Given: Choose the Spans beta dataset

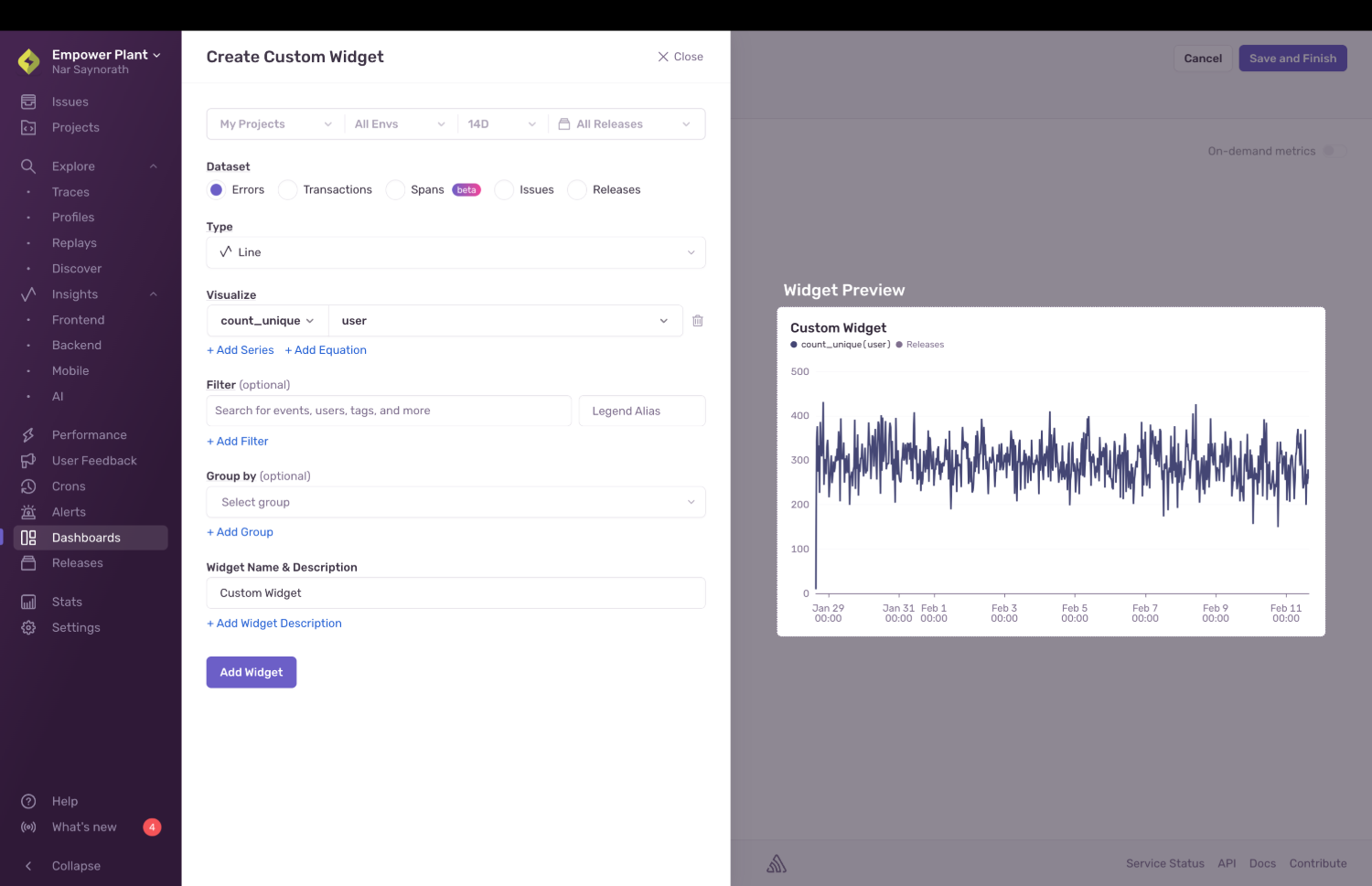Looking at the screenshot, I should [395, 189].
